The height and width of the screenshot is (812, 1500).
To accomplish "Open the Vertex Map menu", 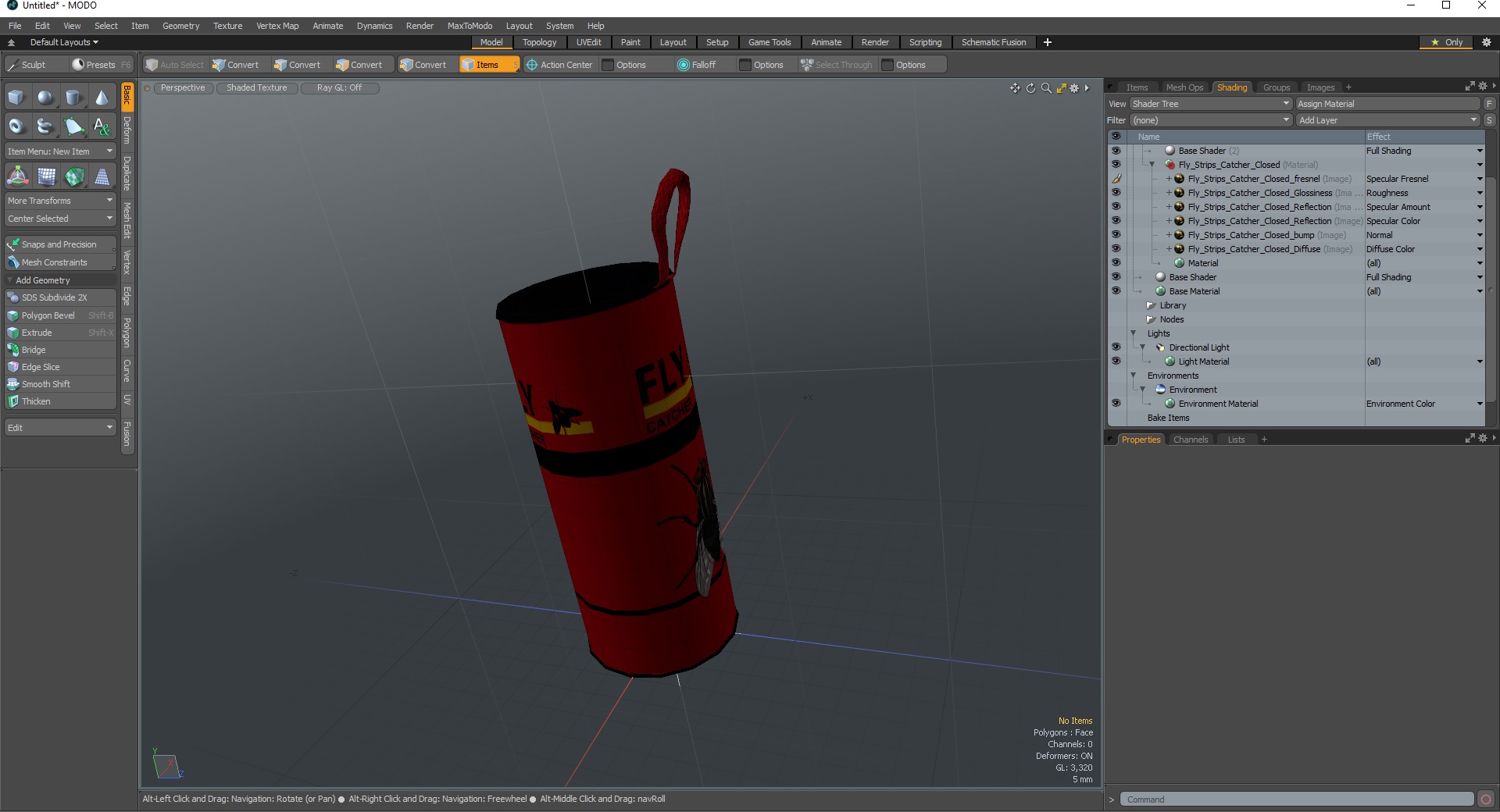I will pyautogui.click(x=277, y=26).
